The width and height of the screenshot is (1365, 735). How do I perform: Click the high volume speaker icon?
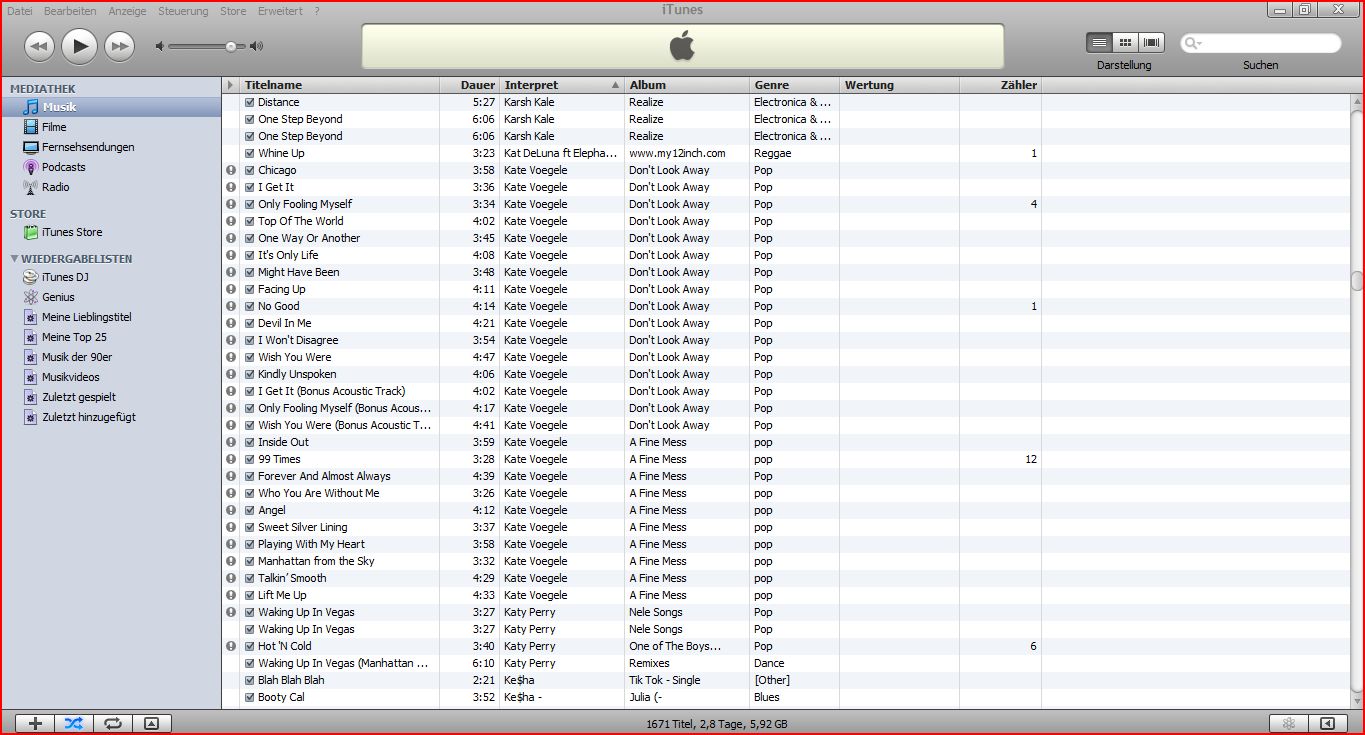coord(256,46)
